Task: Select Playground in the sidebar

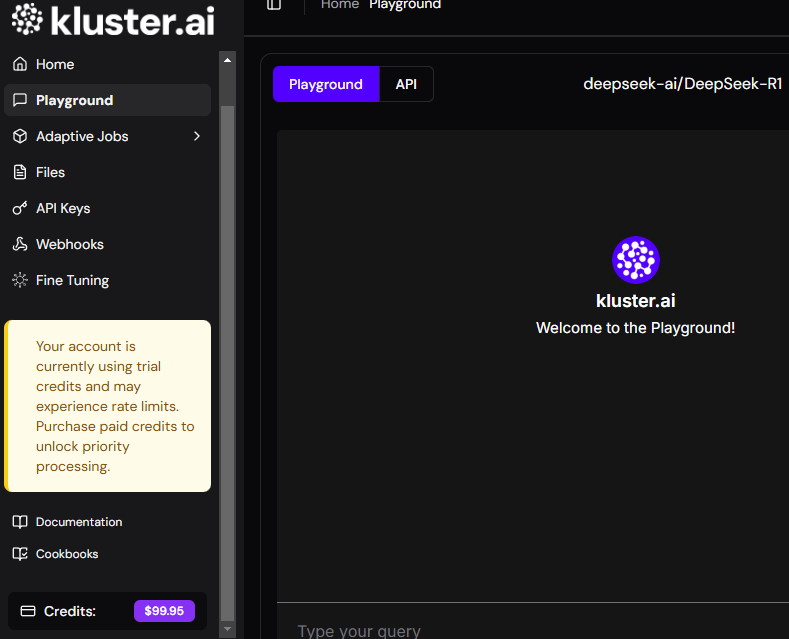Action: click(107, 100)
